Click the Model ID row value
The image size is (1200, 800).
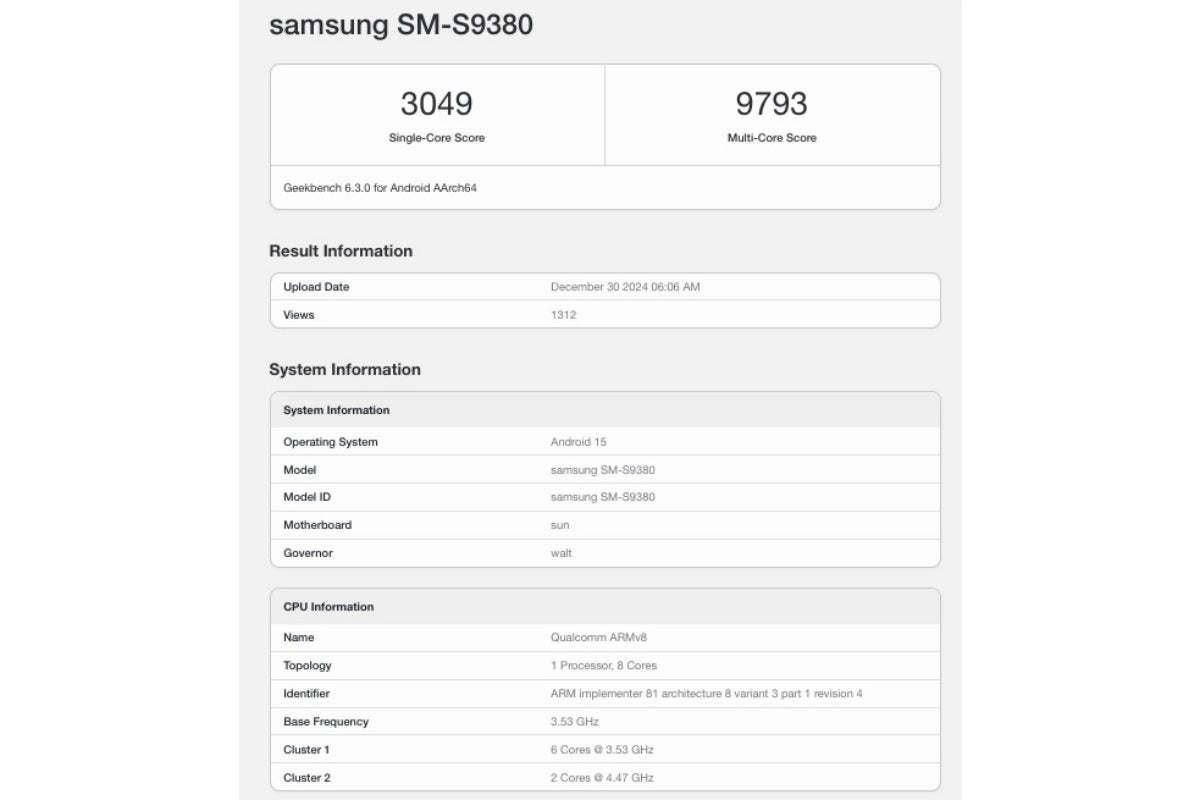pyautogui.click(x=602, y=497)
